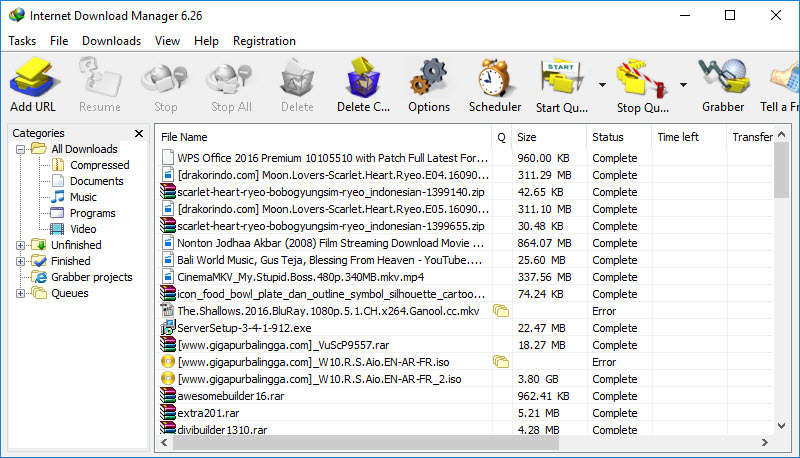
Task: Sort by Status column header
Action: (x=619, y=137)
